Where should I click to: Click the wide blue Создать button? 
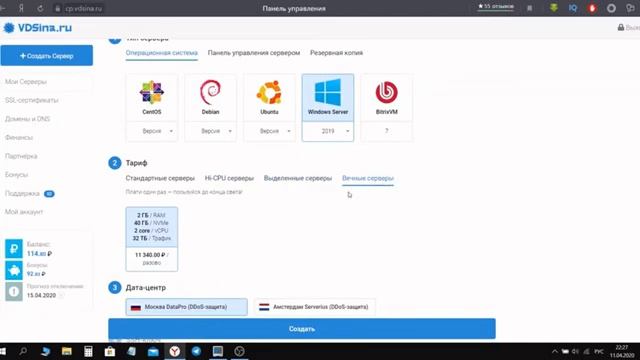[302, 329]
